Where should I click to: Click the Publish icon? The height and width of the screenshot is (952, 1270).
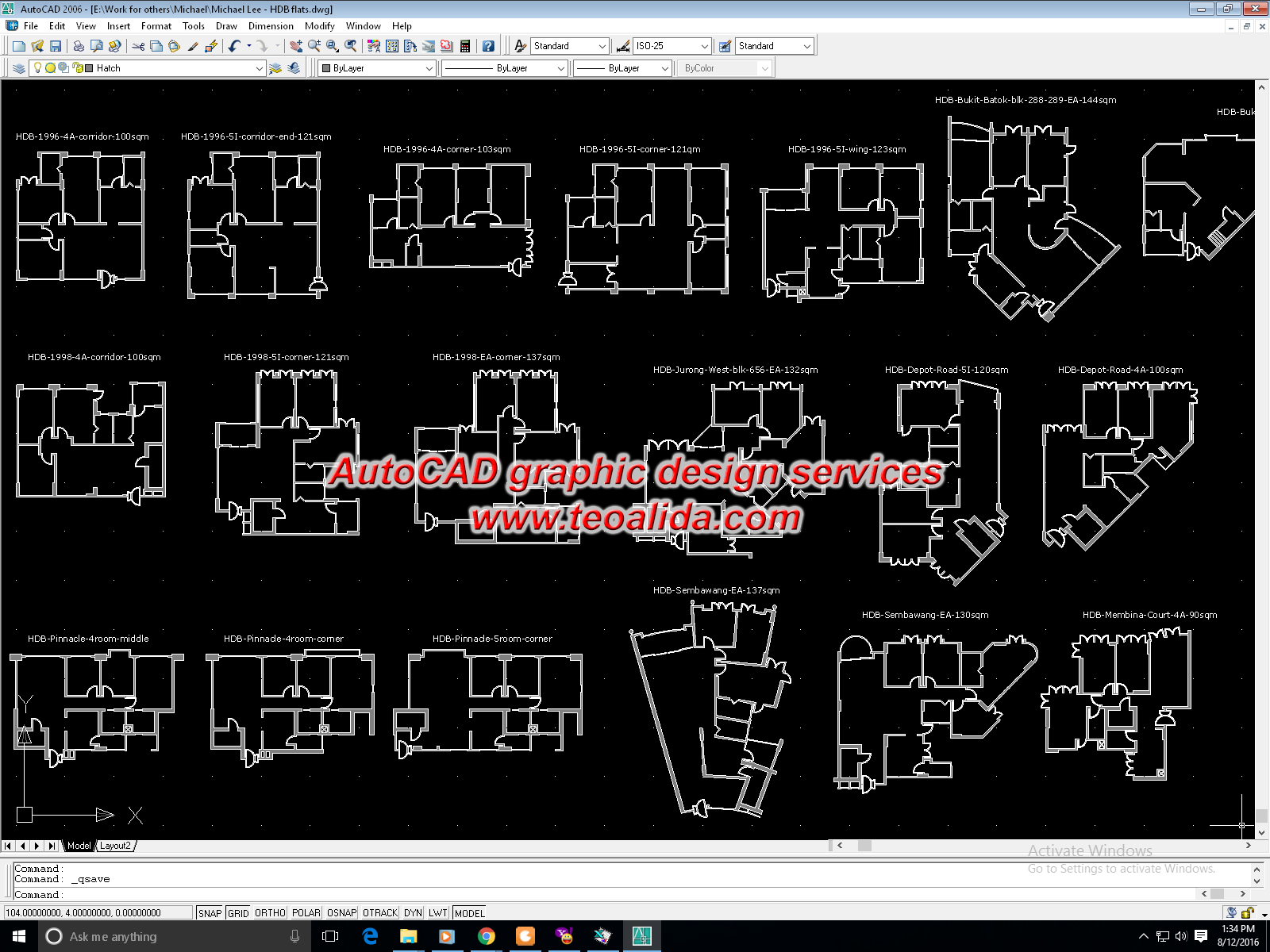tap(115, 46)
